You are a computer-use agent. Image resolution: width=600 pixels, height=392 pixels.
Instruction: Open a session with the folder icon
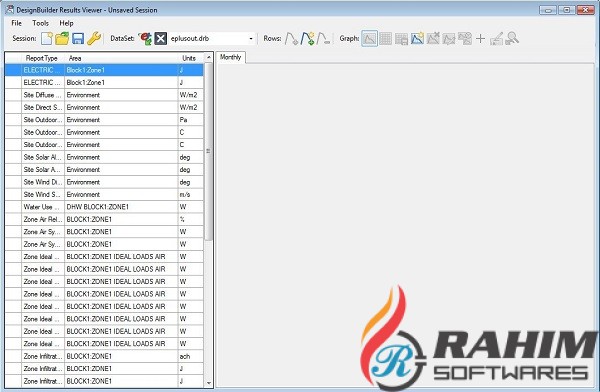62,38
